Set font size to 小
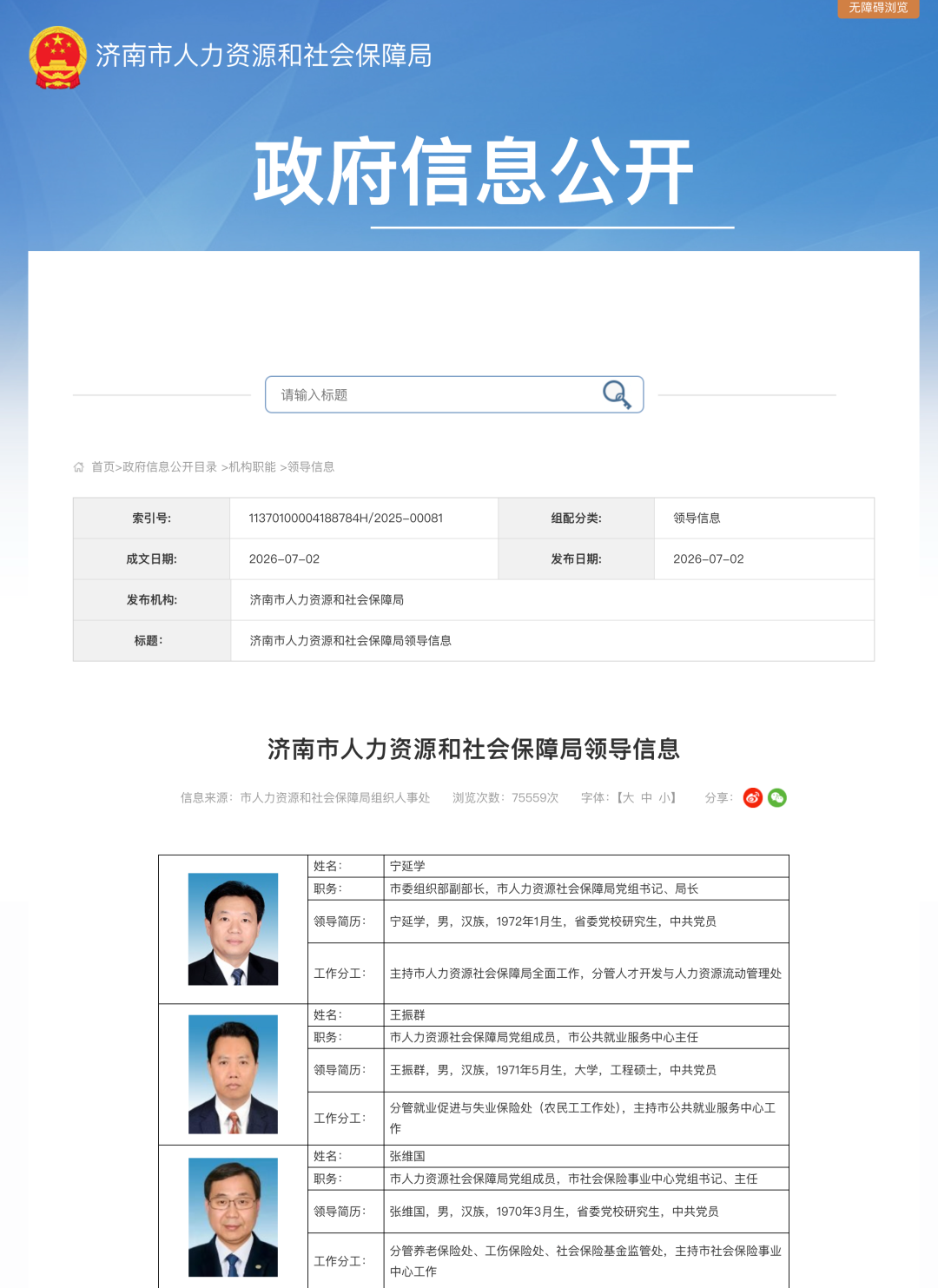Viewport: 938px width, 1288px height. coord(664,797)
